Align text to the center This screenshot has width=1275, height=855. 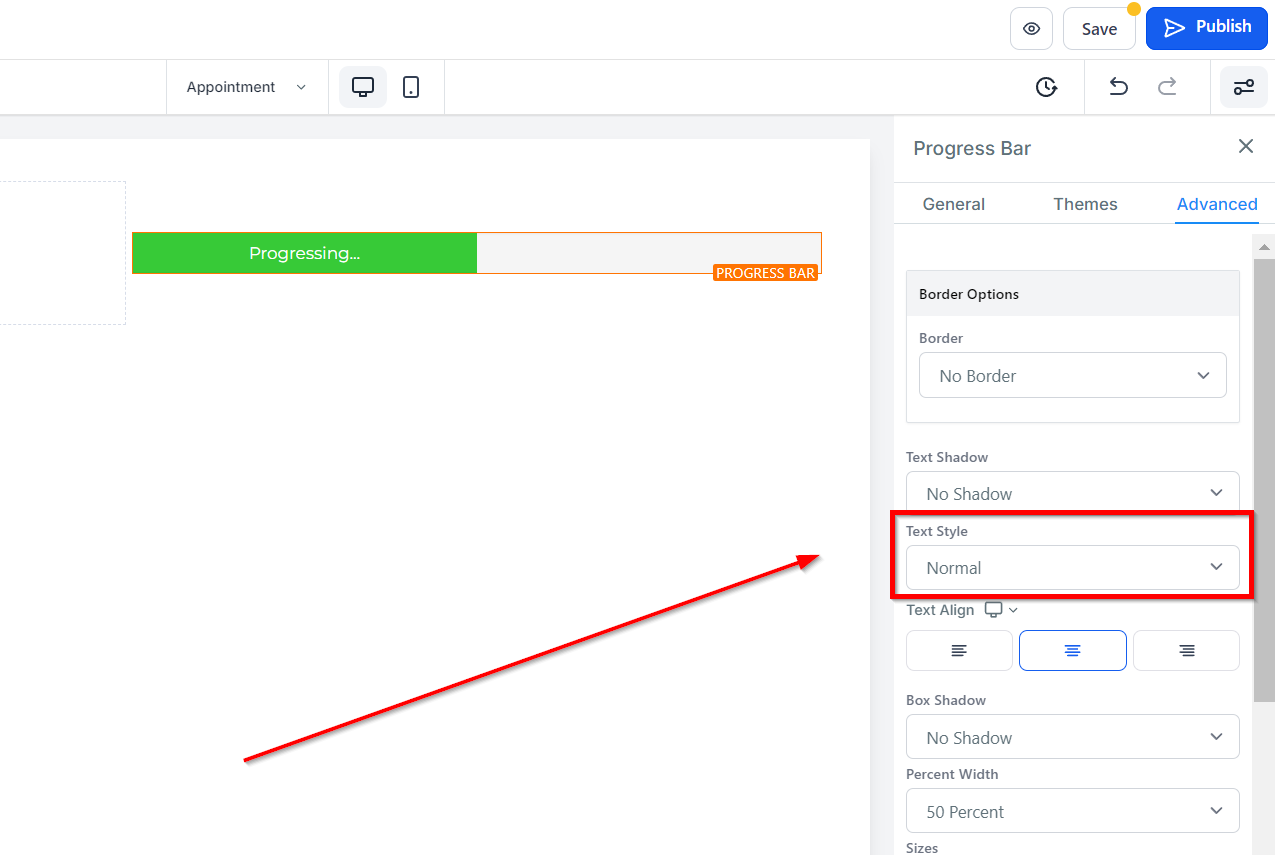[x=1072, y=651]
